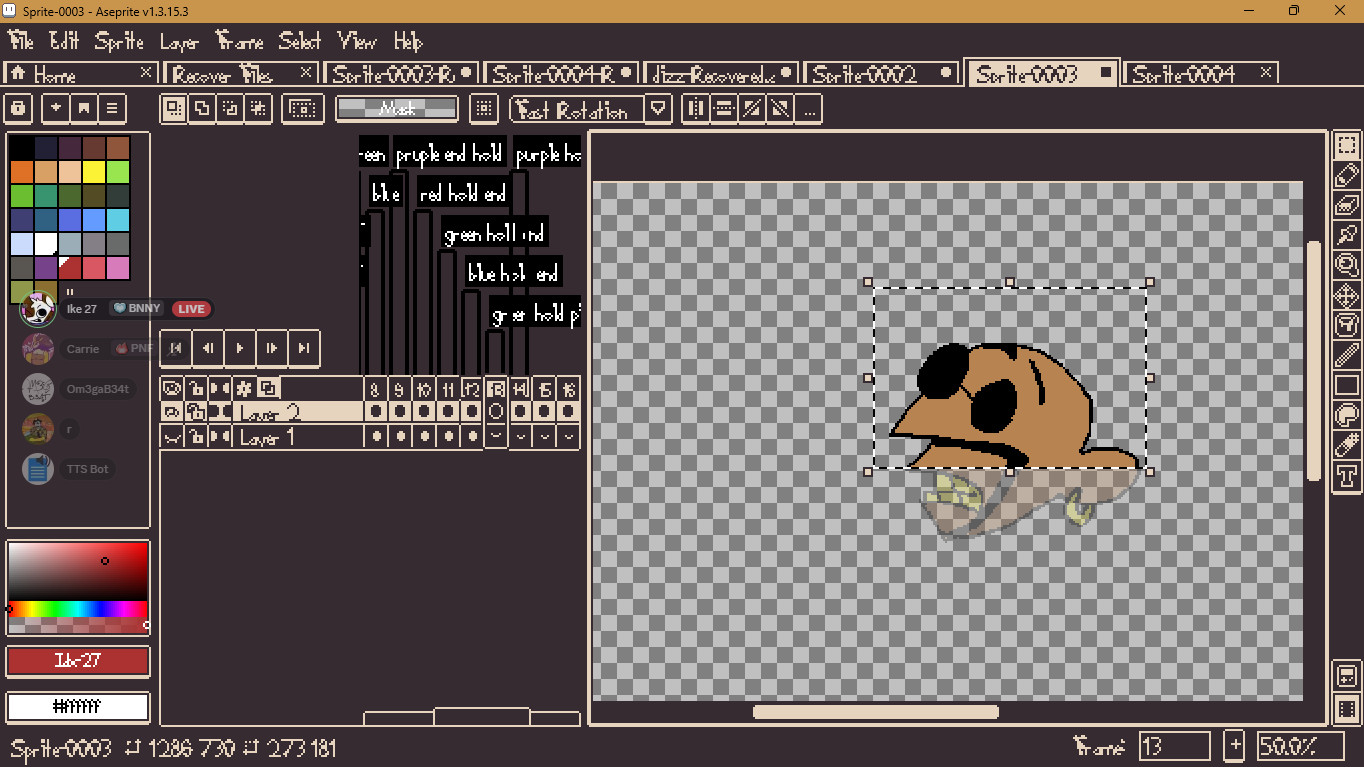Click the add frame plus button

coord(1235,746)
